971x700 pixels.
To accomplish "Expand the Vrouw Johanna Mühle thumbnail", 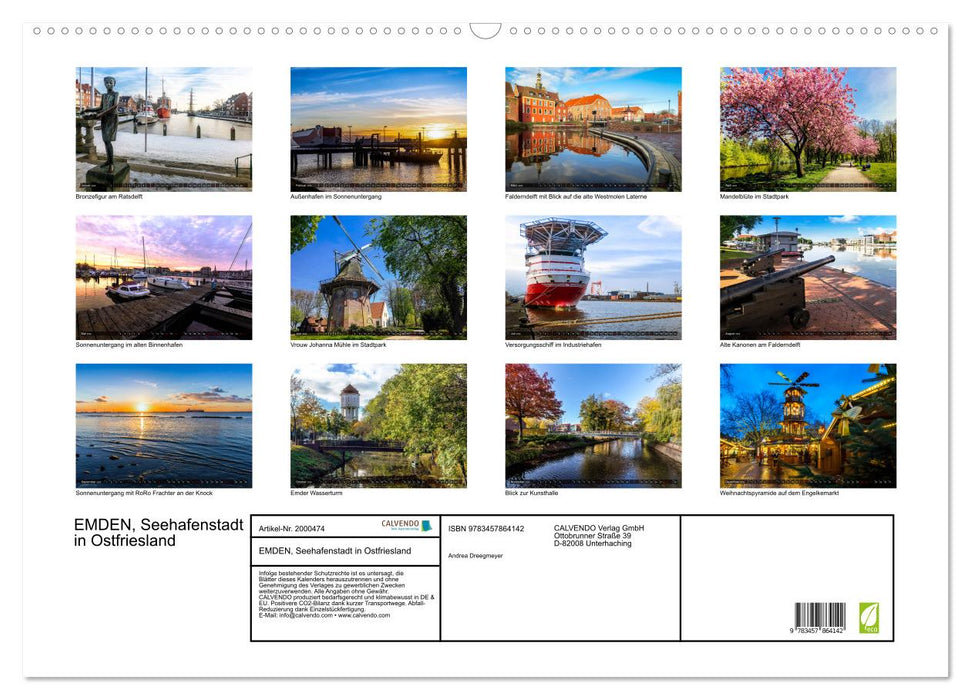I will click(x=378, y=276).
